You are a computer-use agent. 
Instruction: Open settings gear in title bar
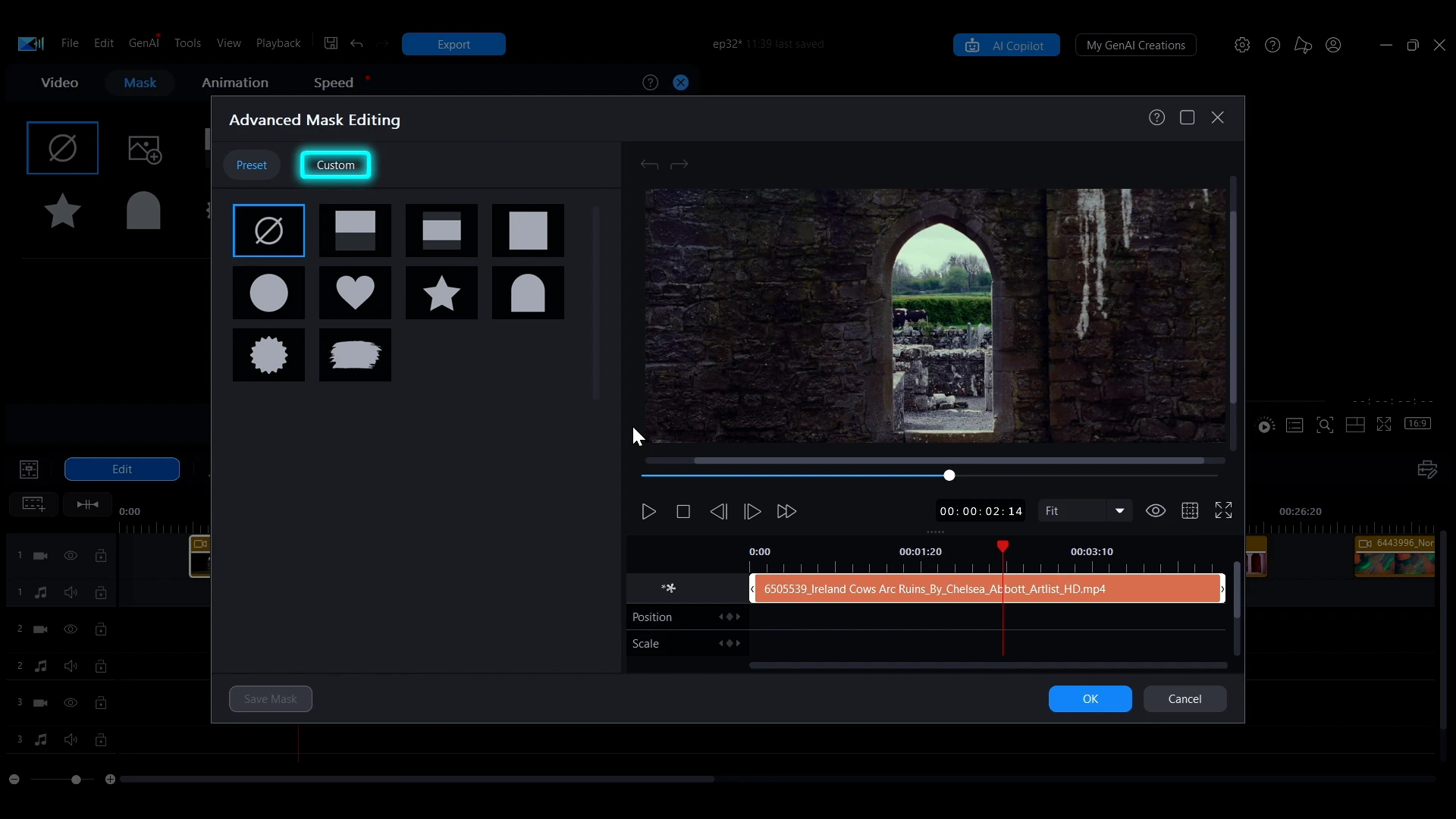(1242, 45)
